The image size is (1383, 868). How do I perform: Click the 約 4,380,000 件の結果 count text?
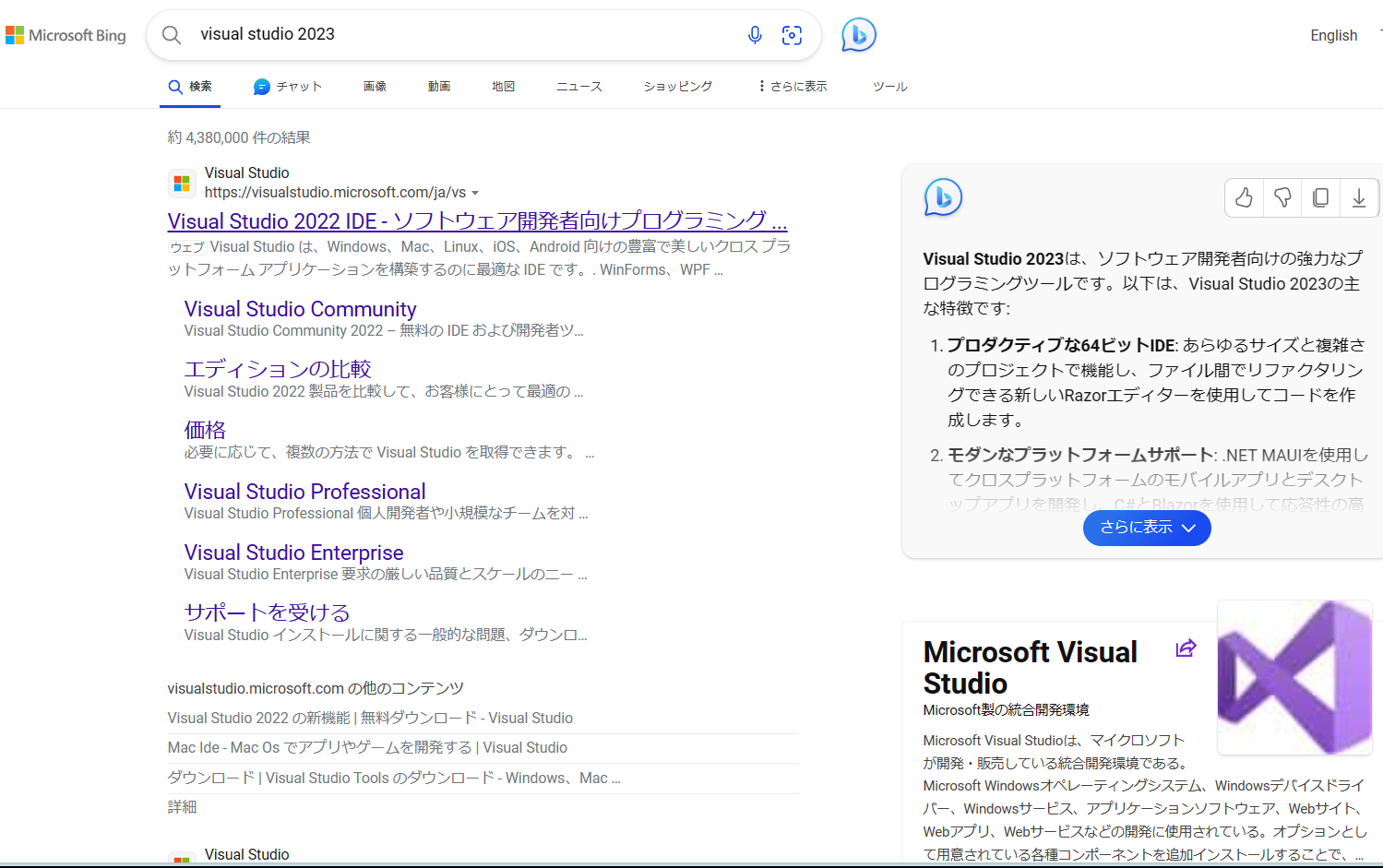click(x=239, y=137)
